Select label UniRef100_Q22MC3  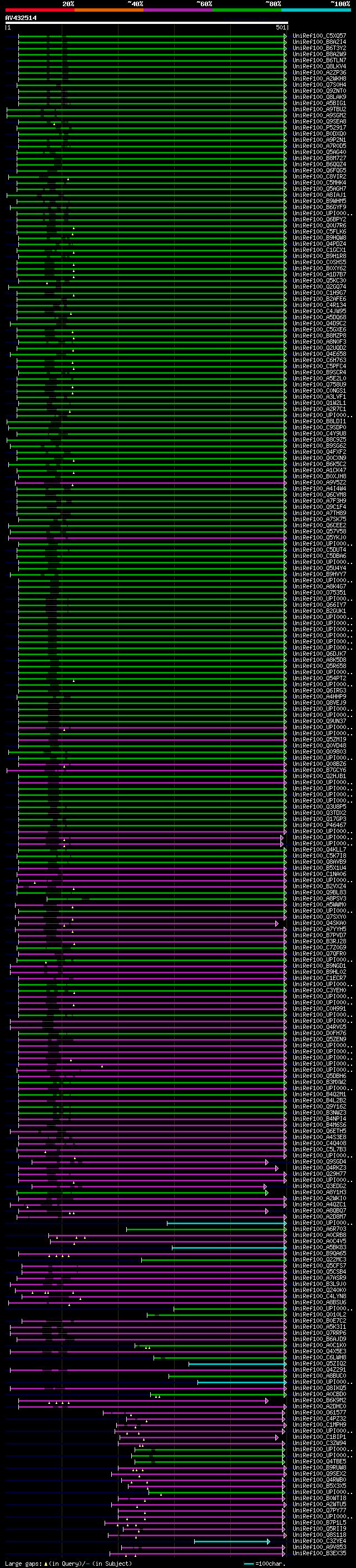319,1259
